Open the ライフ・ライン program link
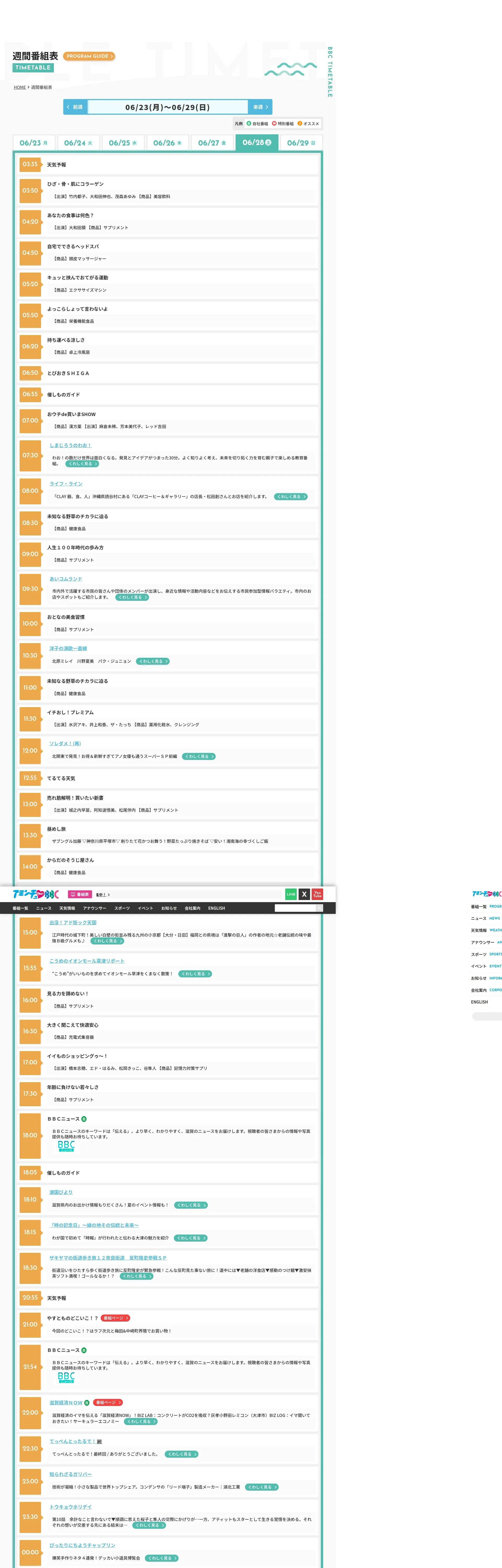 66,484
